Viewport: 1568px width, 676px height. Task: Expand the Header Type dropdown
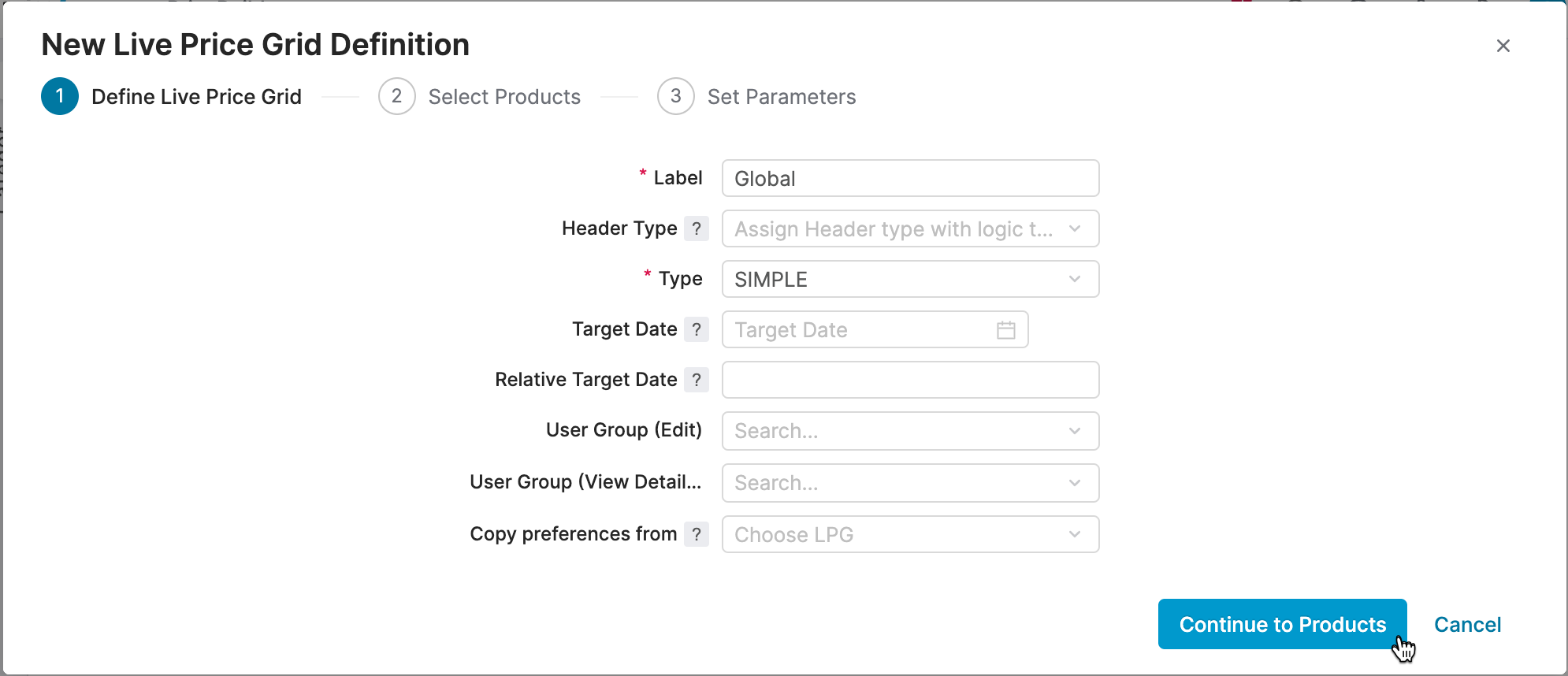(x=909, y=228)
